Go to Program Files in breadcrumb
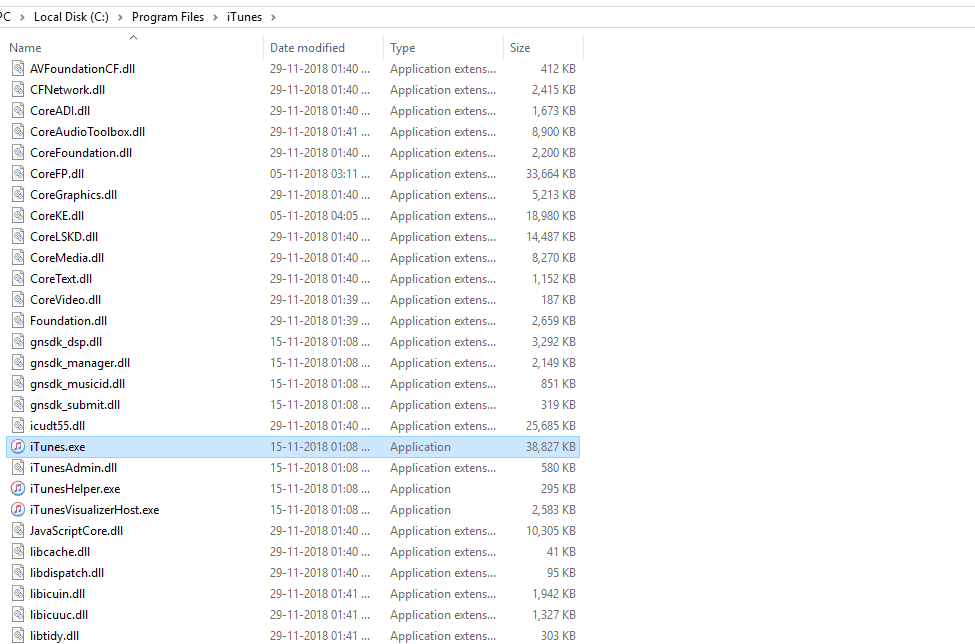 (168, 17)
